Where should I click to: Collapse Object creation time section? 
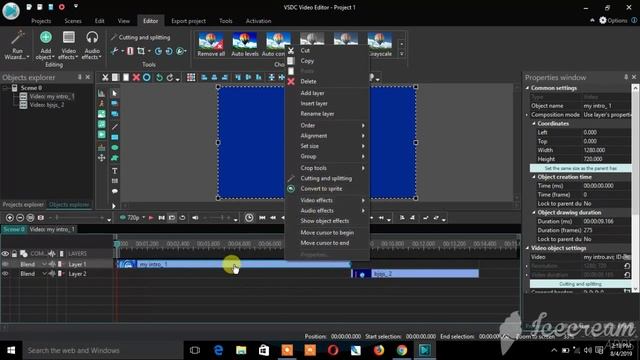click(x=534, y=177)
